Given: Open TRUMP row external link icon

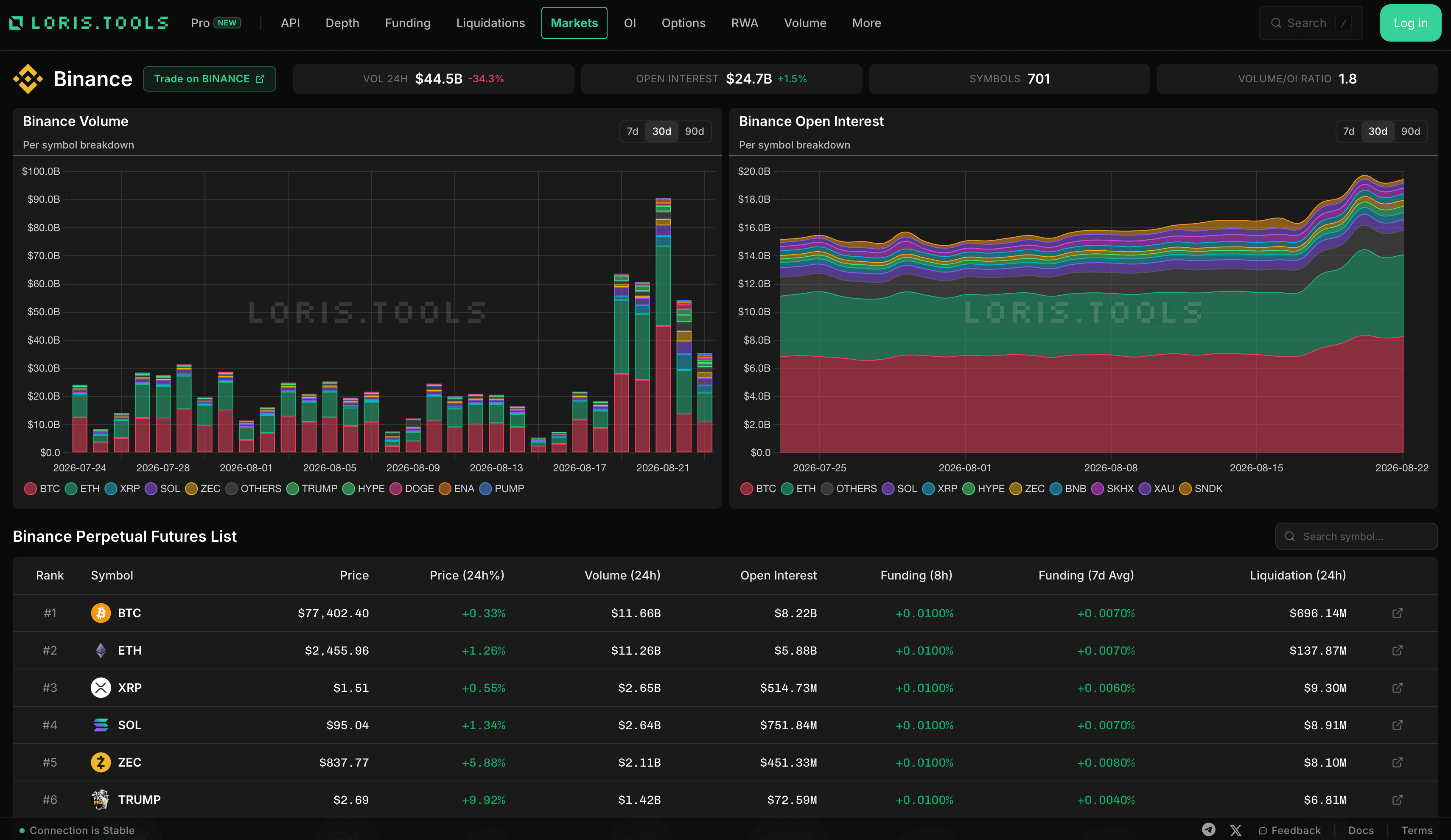Looking at the screenshot, I should 1397,800.
